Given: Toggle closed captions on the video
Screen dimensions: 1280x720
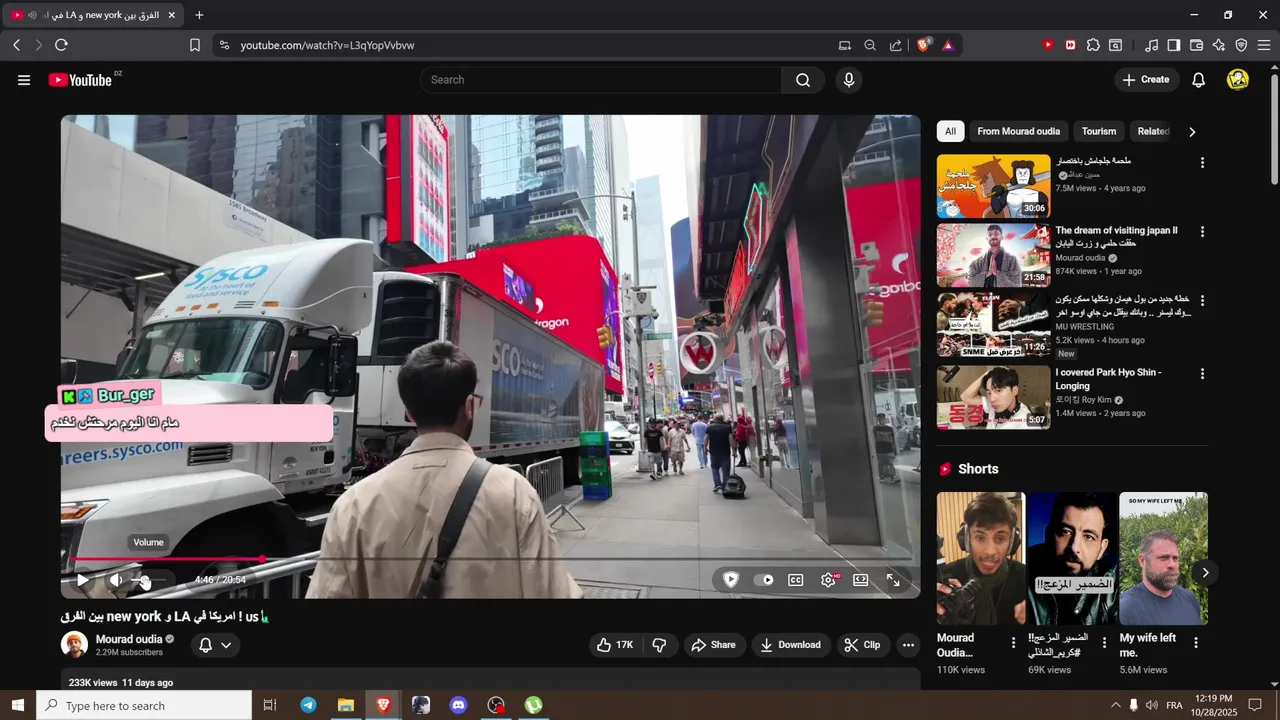Looking at the screenshot, I should 796,580.
